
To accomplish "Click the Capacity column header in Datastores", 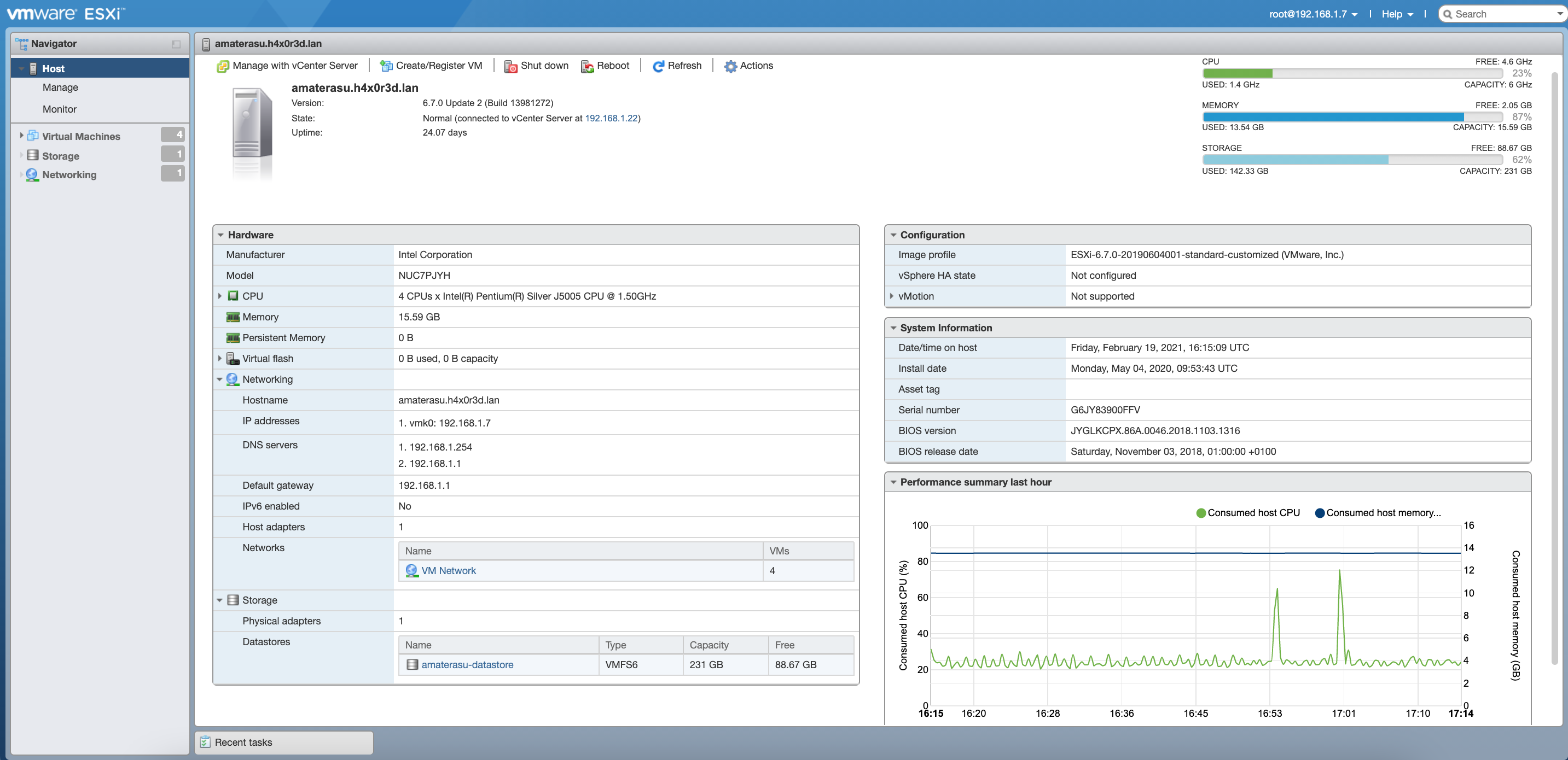I will pyautogui.click(x=725, y=645).
